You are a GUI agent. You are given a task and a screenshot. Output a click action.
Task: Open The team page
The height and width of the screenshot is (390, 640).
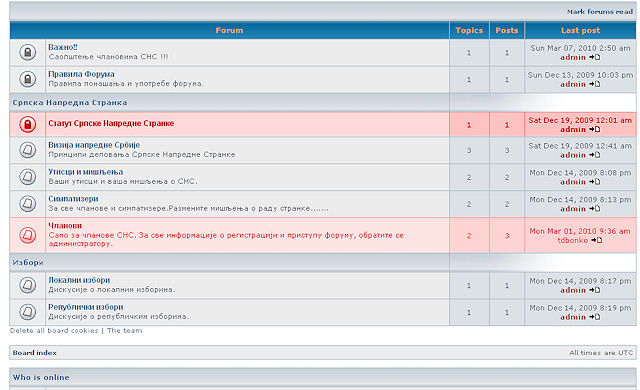[x=124, y=330]
